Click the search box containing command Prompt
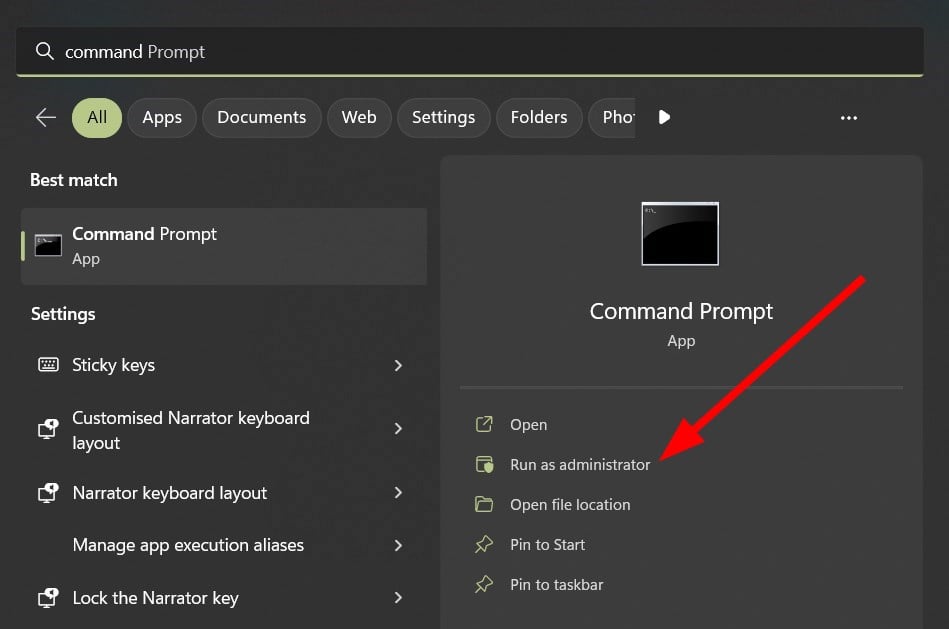 pos(470,52)
